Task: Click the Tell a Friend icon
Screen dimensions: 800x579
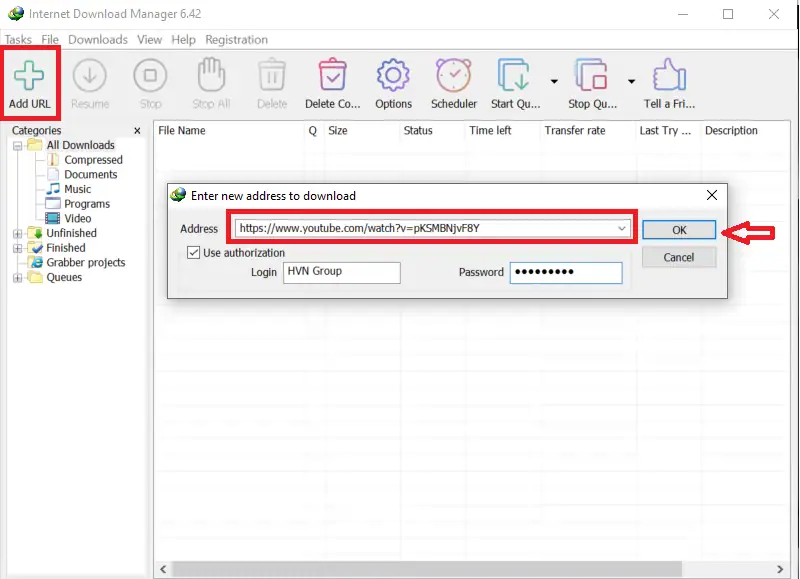Action: [669, 76]
